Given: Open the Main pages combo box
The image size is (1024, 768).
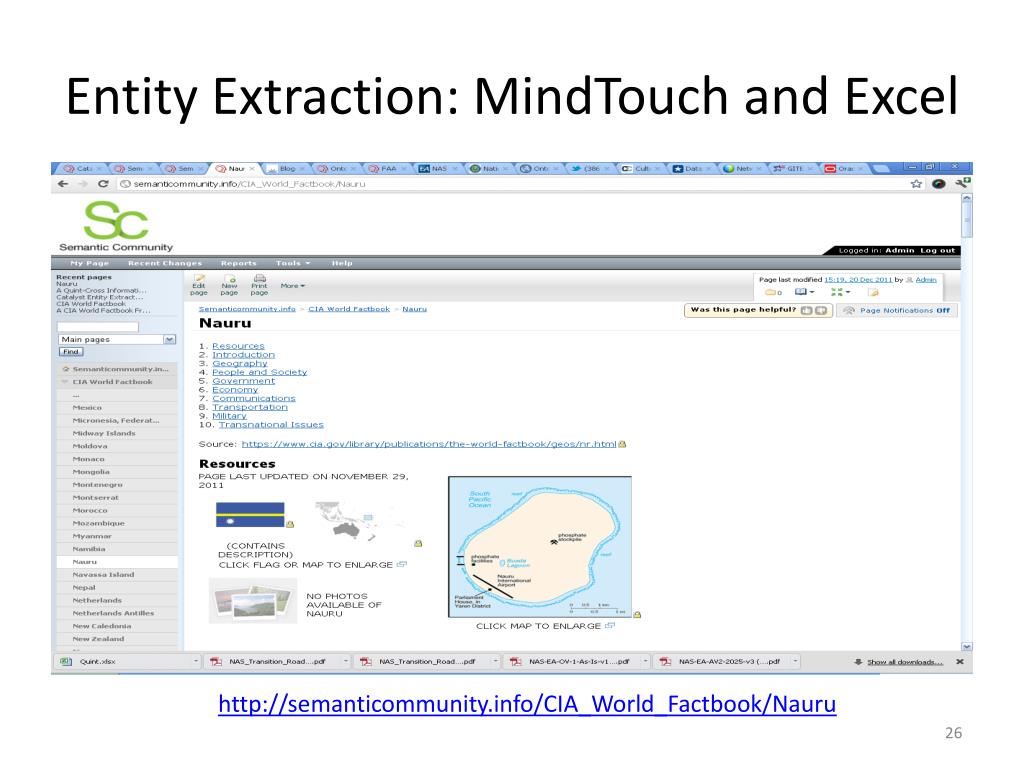Looking at the screenshot, I should [x=117, y=340].
